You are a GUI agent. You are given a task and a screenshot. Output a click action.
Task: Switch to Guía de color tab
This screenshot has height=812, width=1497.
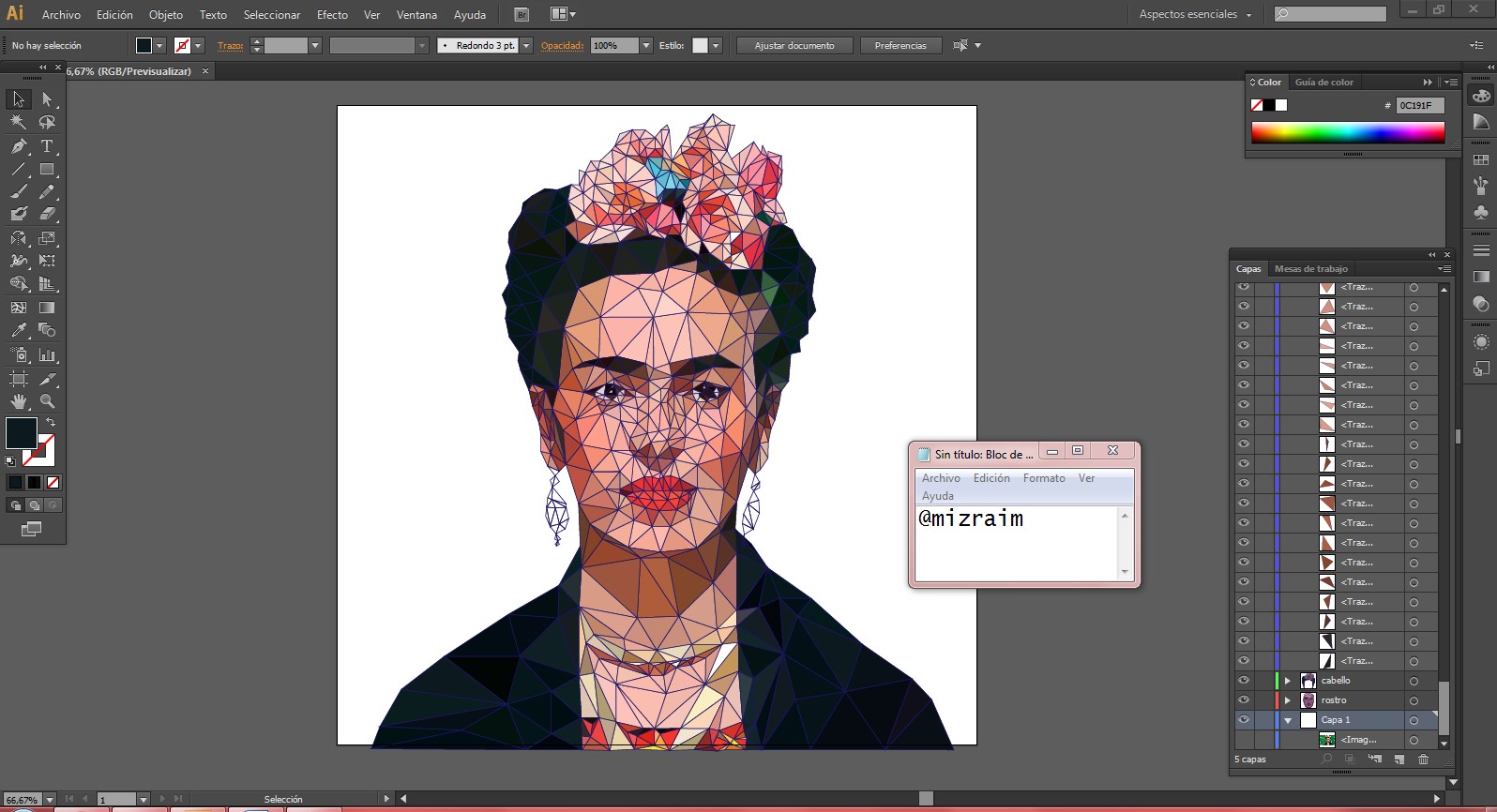pos(1323,83)
